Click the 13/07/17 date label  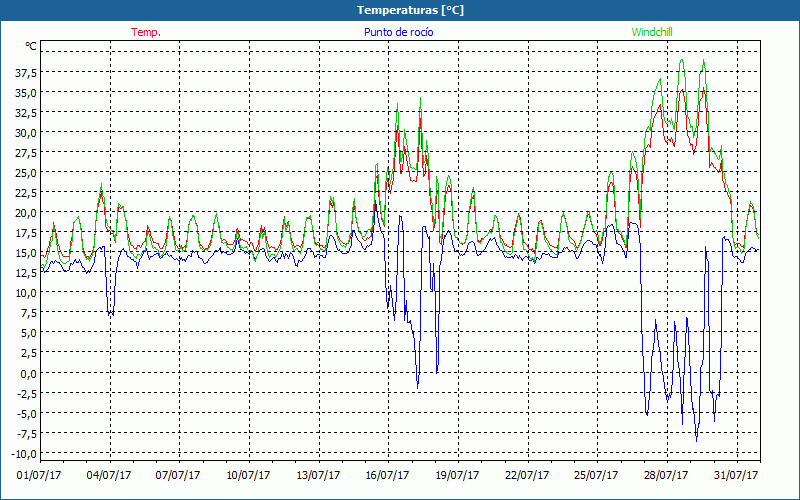[318, 475]
